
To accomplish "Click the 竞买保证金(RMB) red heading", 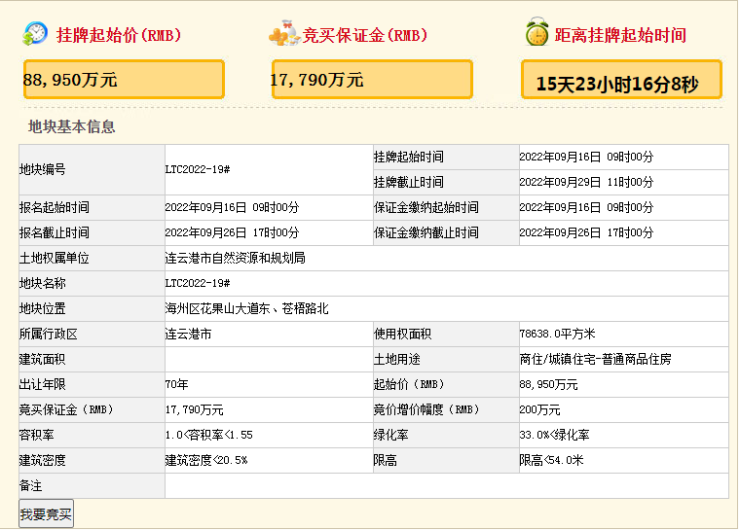I will pyautogui.click(x=365, y=35).
